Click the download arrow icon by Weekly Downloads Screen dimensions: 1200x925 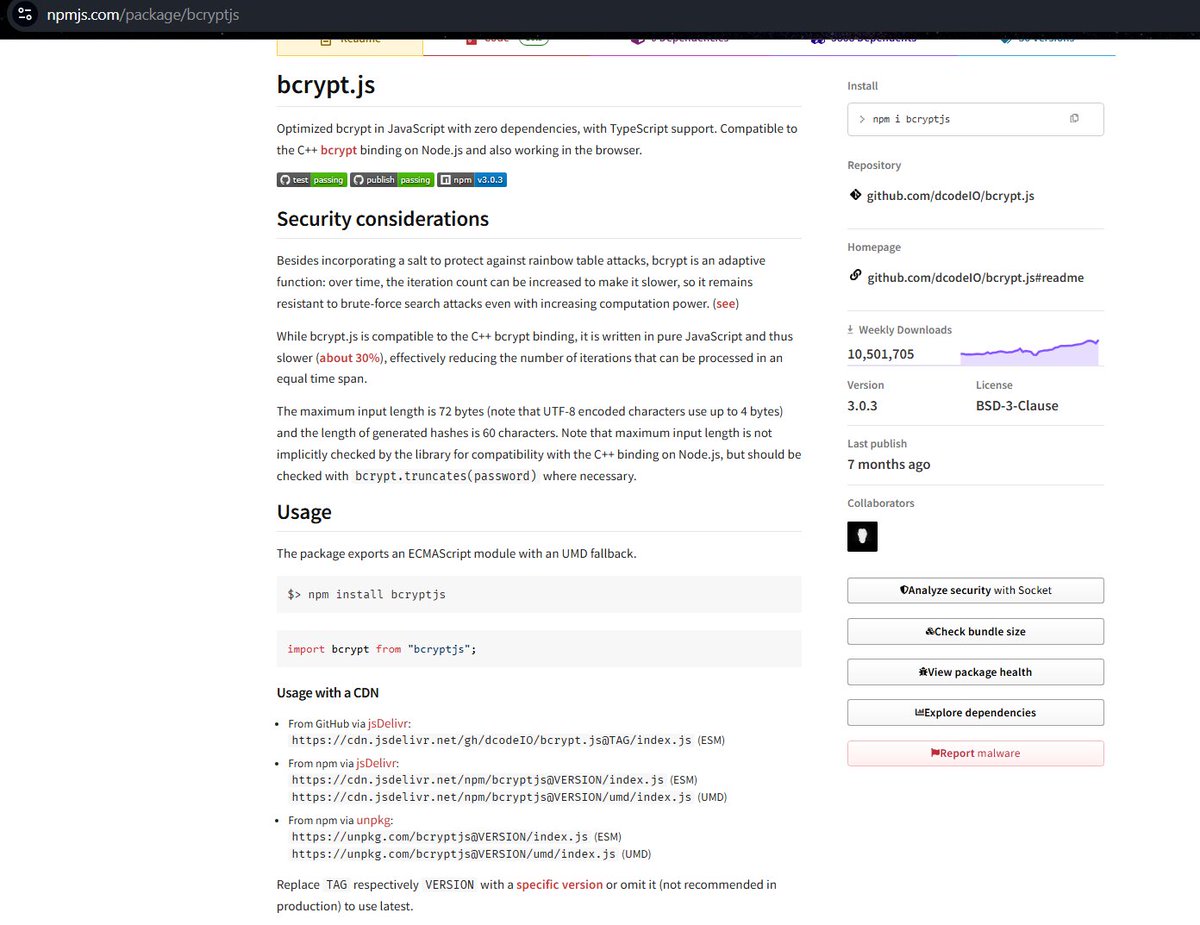(x=851, y=330)
